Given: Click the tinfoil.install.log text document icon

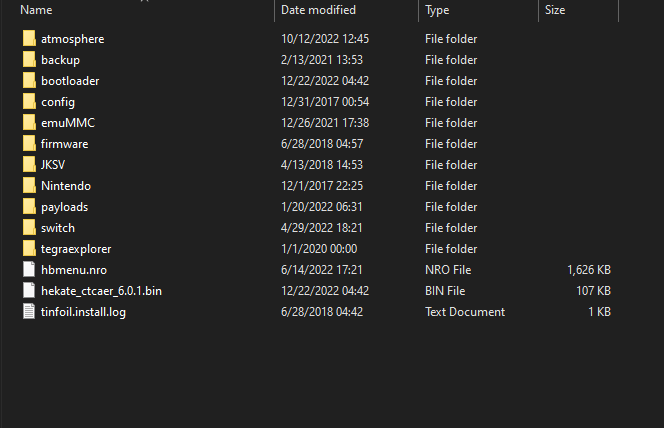Looking at the screenshot, I should point(29,312).
